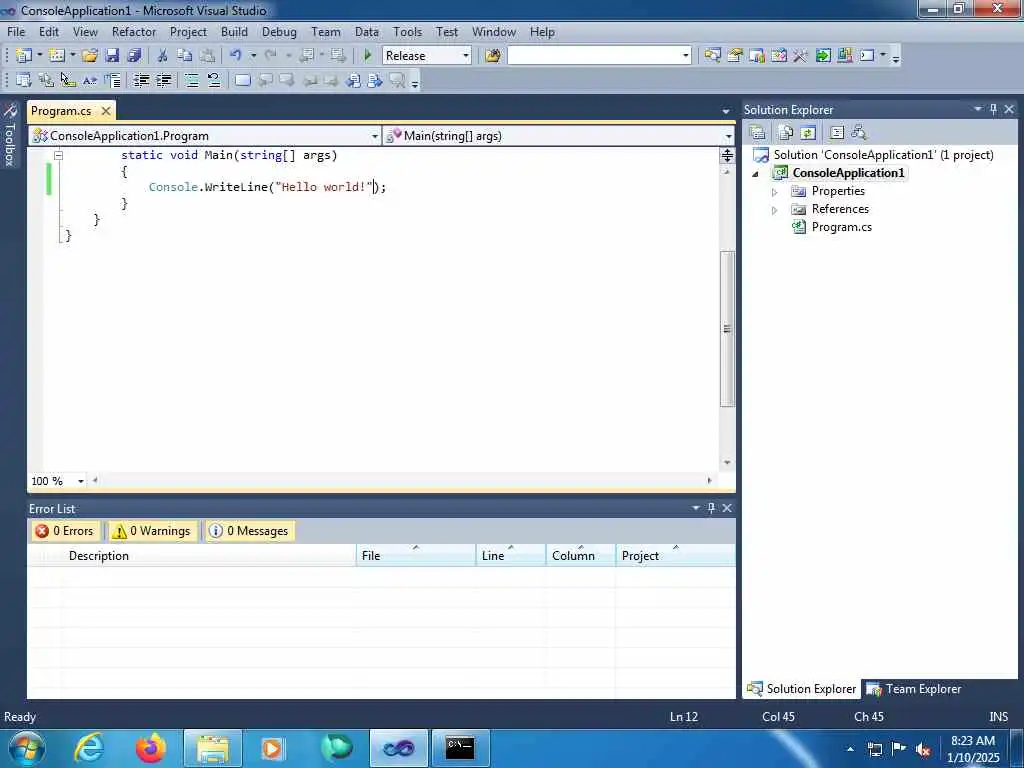The width and height of the screenshot is (1024, 768).
Task: Save Program.cs with the floppy disk icon
Action: point(112,56)
